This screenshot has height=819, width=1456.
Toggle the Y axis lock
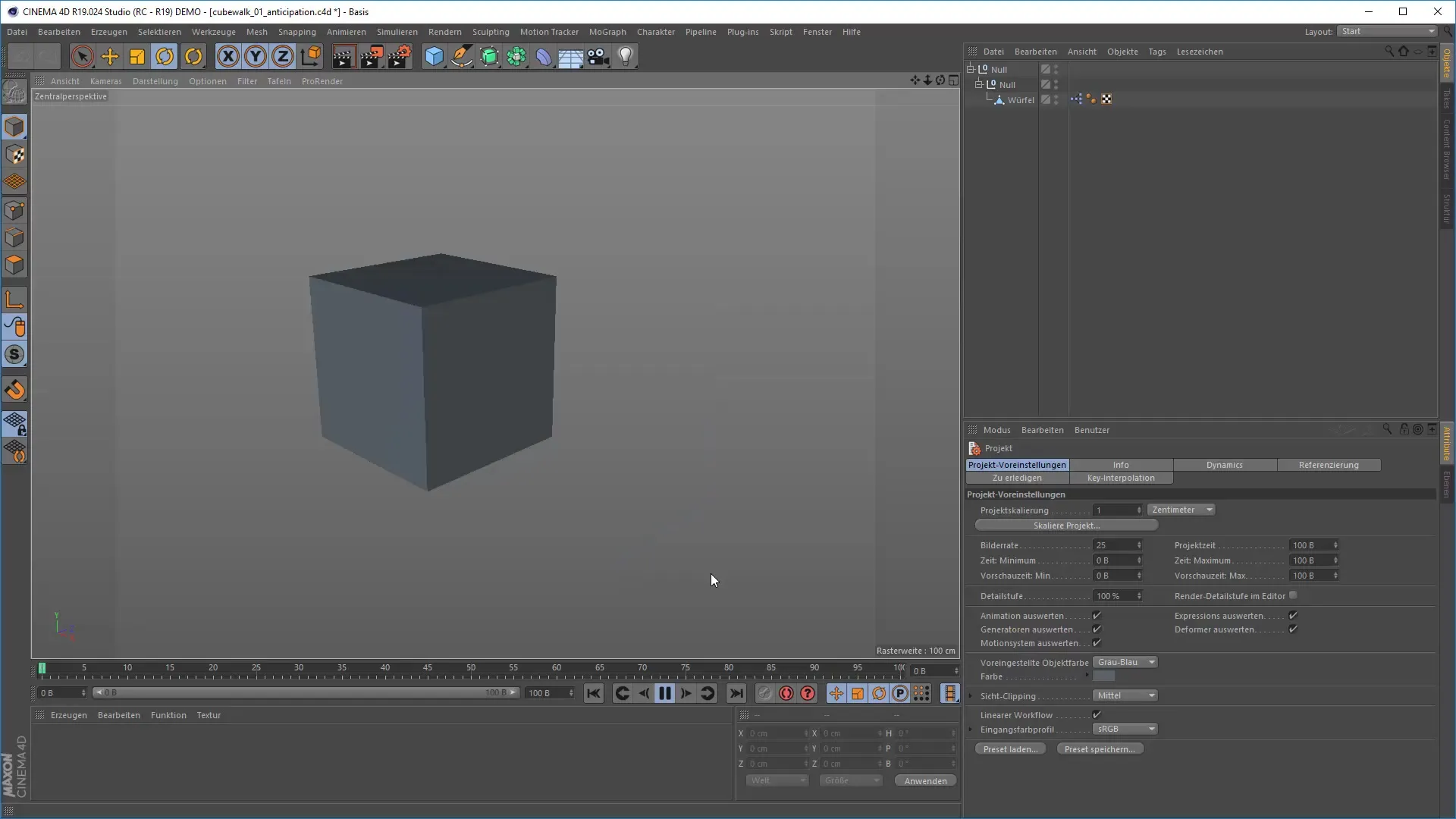[x=256, y=56]
